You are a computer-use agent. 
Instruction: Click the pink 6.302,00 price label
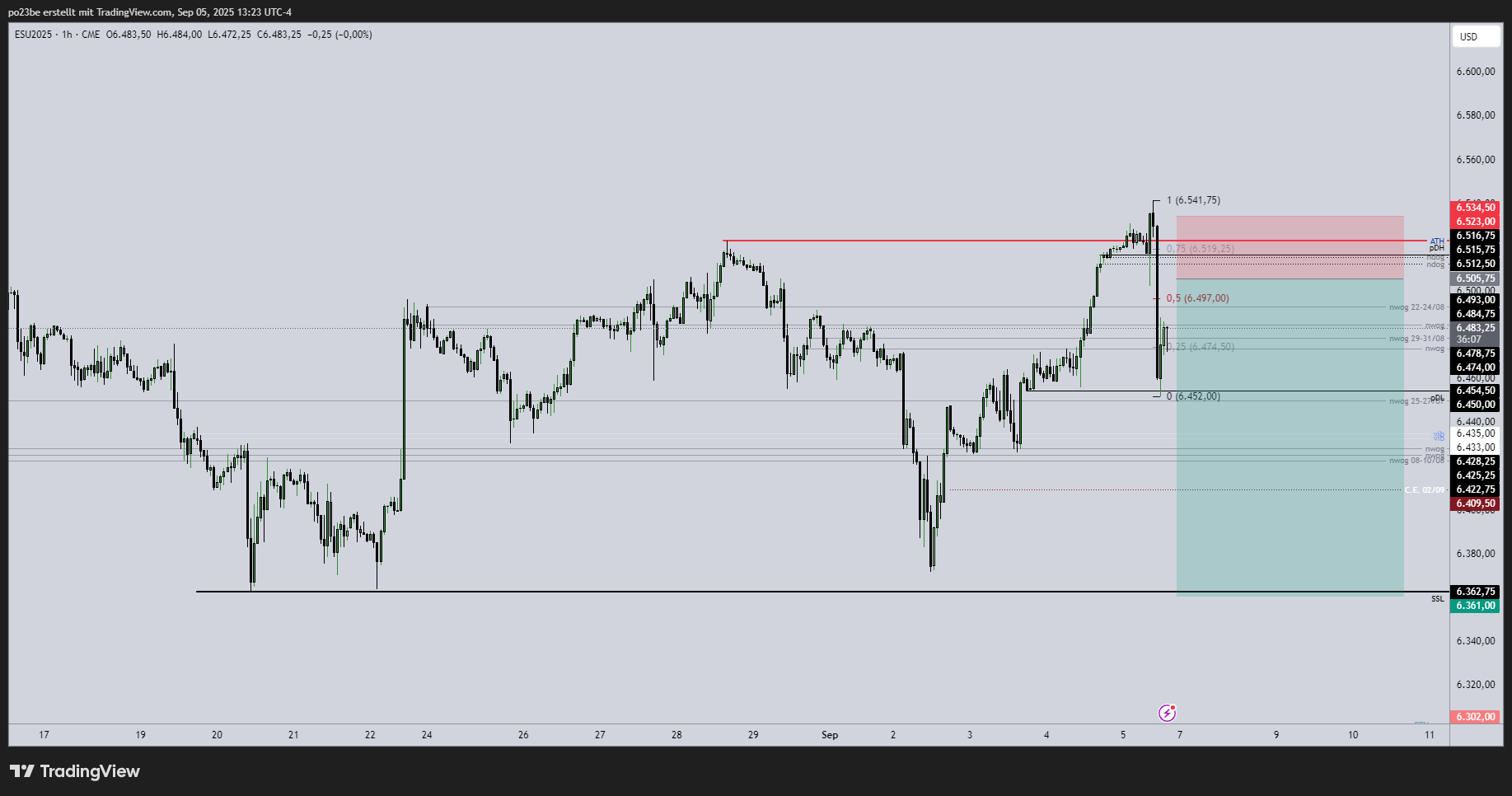pyautogui.click(x=1475, y=717)
